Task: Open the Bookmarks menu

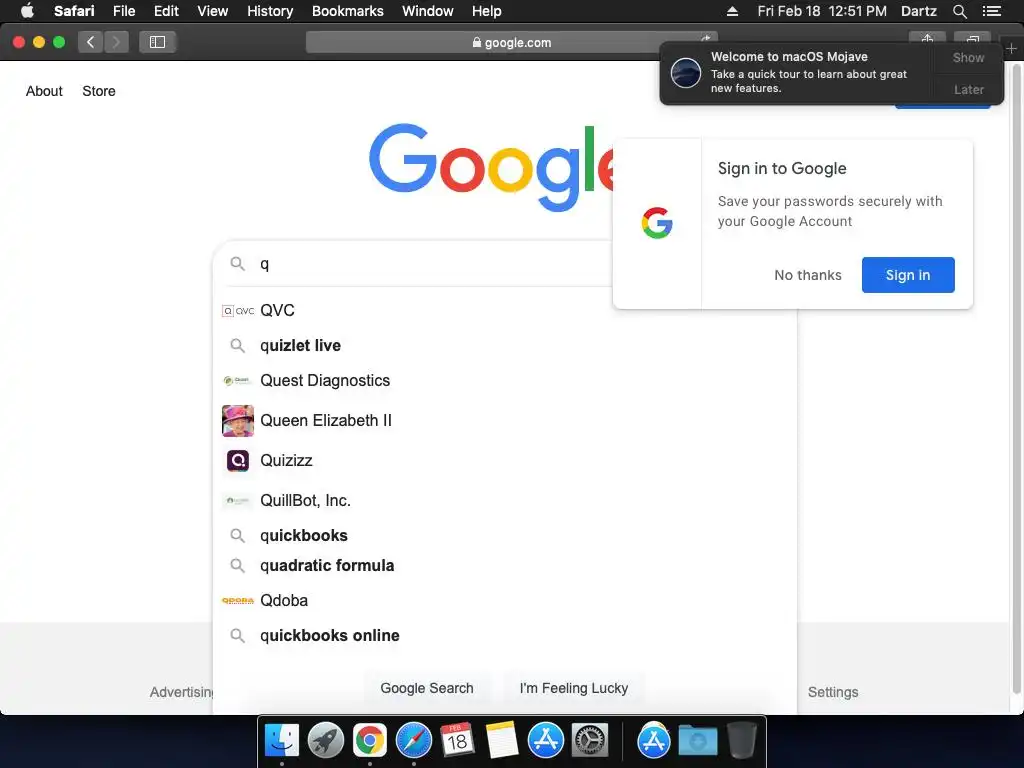Action: point(347,11)
